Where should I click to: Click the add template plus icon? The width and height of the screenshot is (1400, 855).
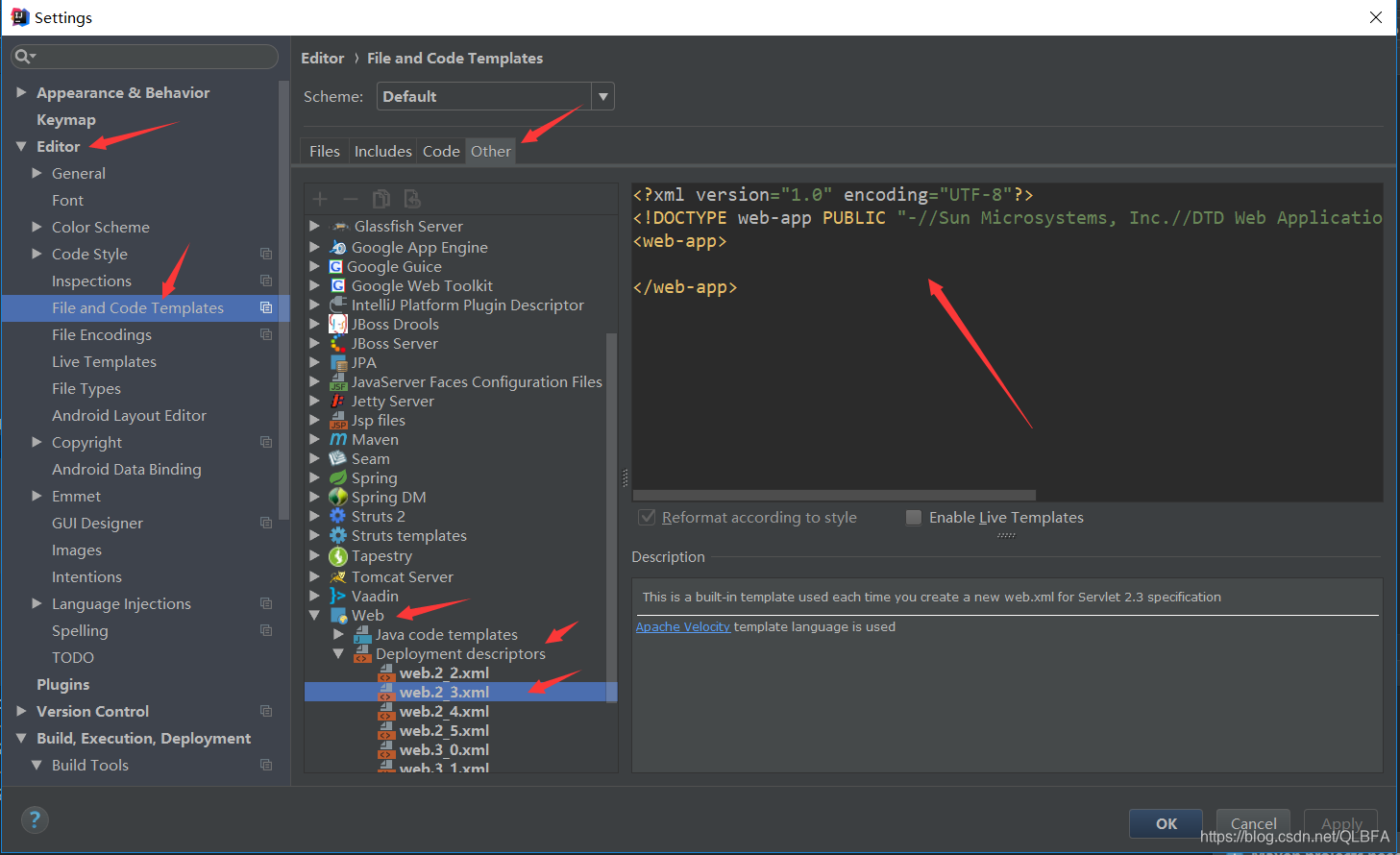320,199
